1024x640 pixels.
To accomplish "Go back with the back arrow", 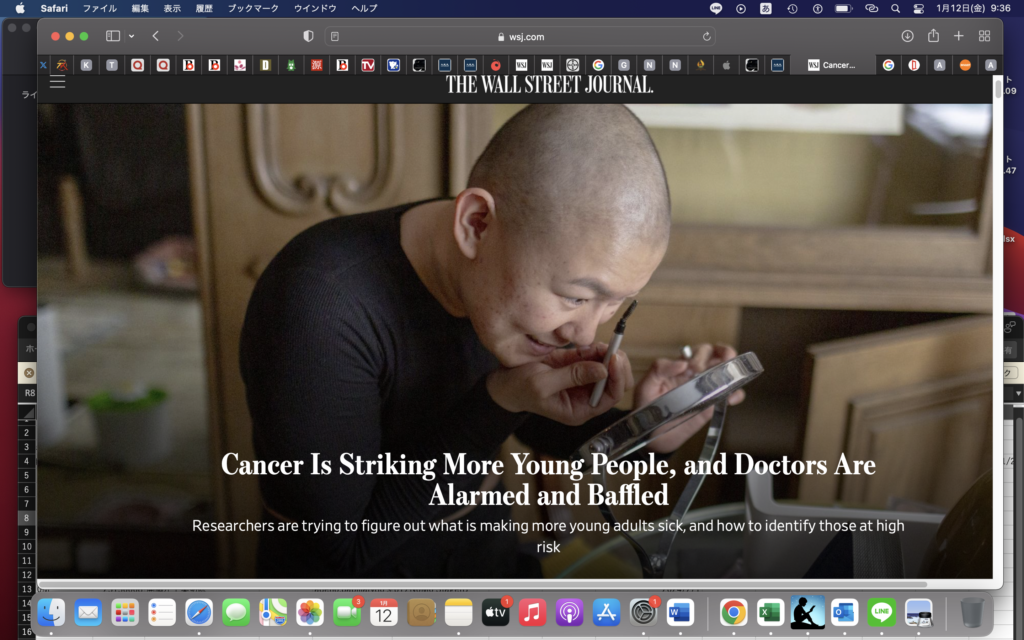I will tap(155, 36).
